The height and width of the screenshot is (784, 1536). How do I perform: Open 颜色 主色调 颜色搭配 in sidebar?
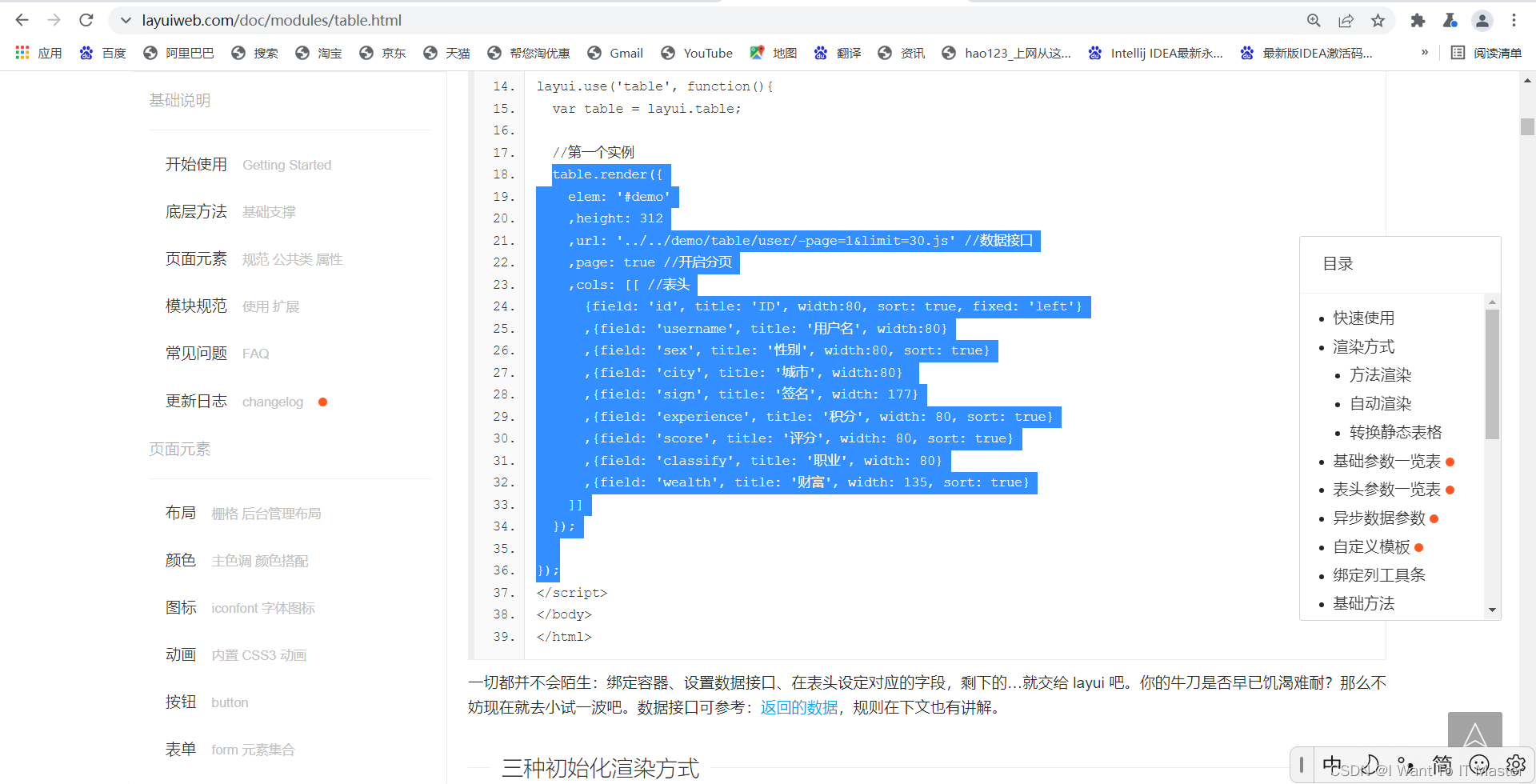(x=237, y=561)
